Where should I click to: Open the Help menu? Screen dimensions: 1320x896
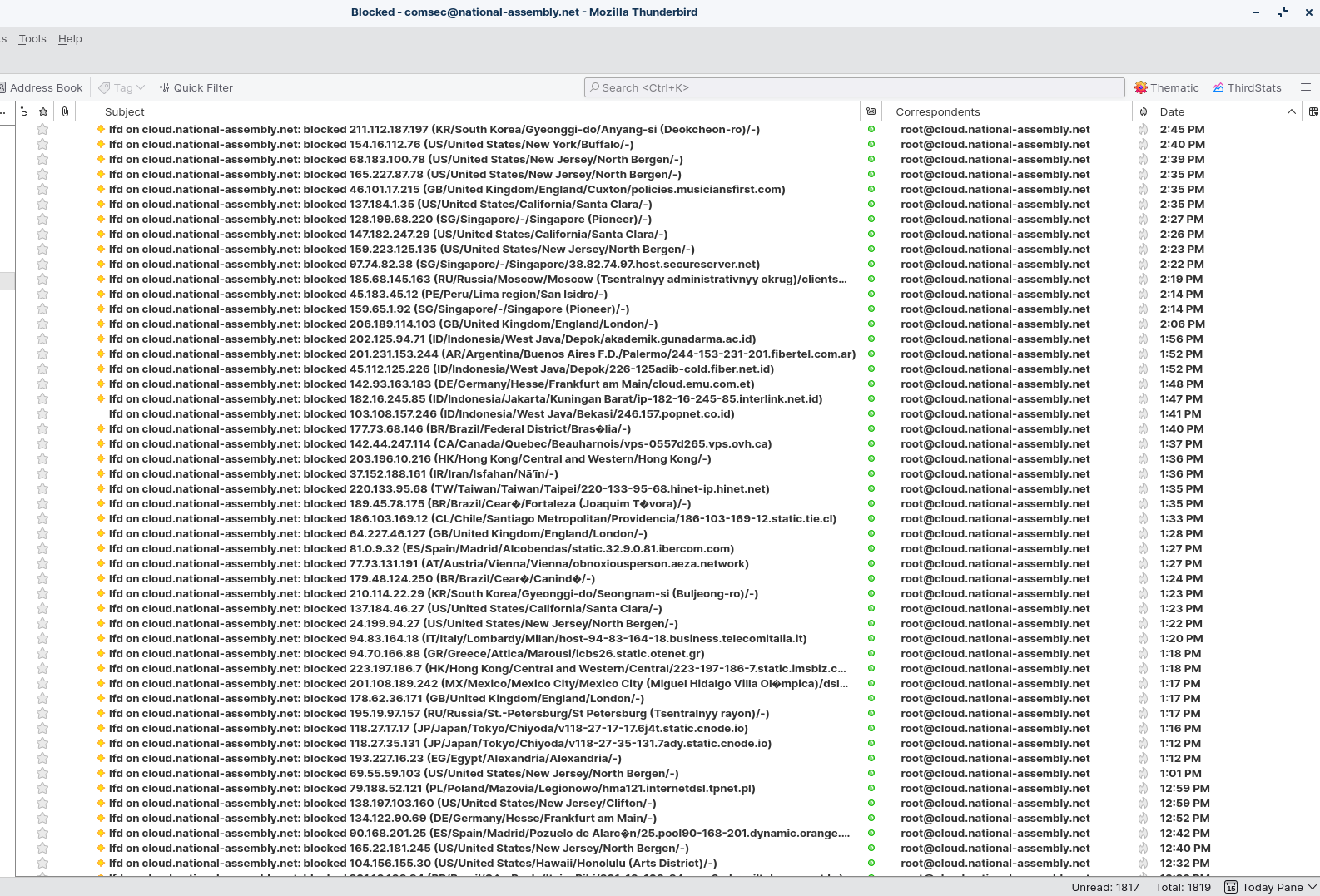click(x=70, y=39)
